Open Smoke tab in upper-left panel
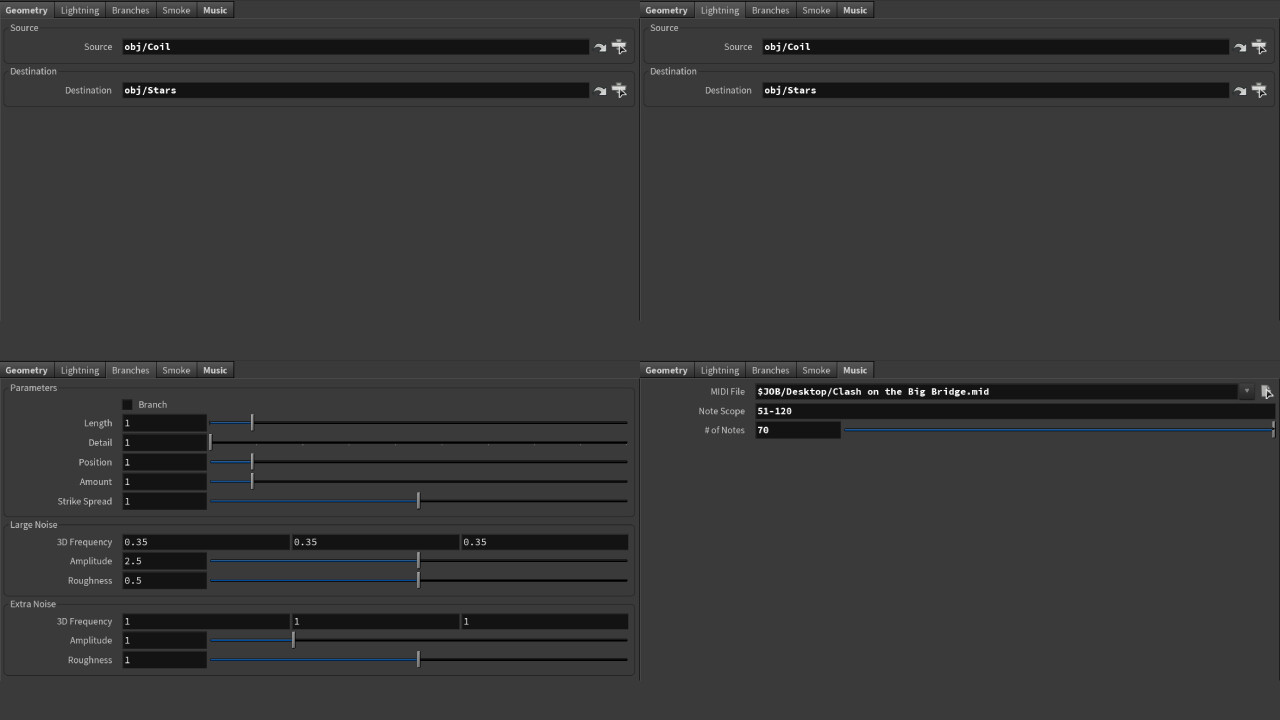Image resolution: width=1280 pixels, height=720 pixels. (176, 10)
